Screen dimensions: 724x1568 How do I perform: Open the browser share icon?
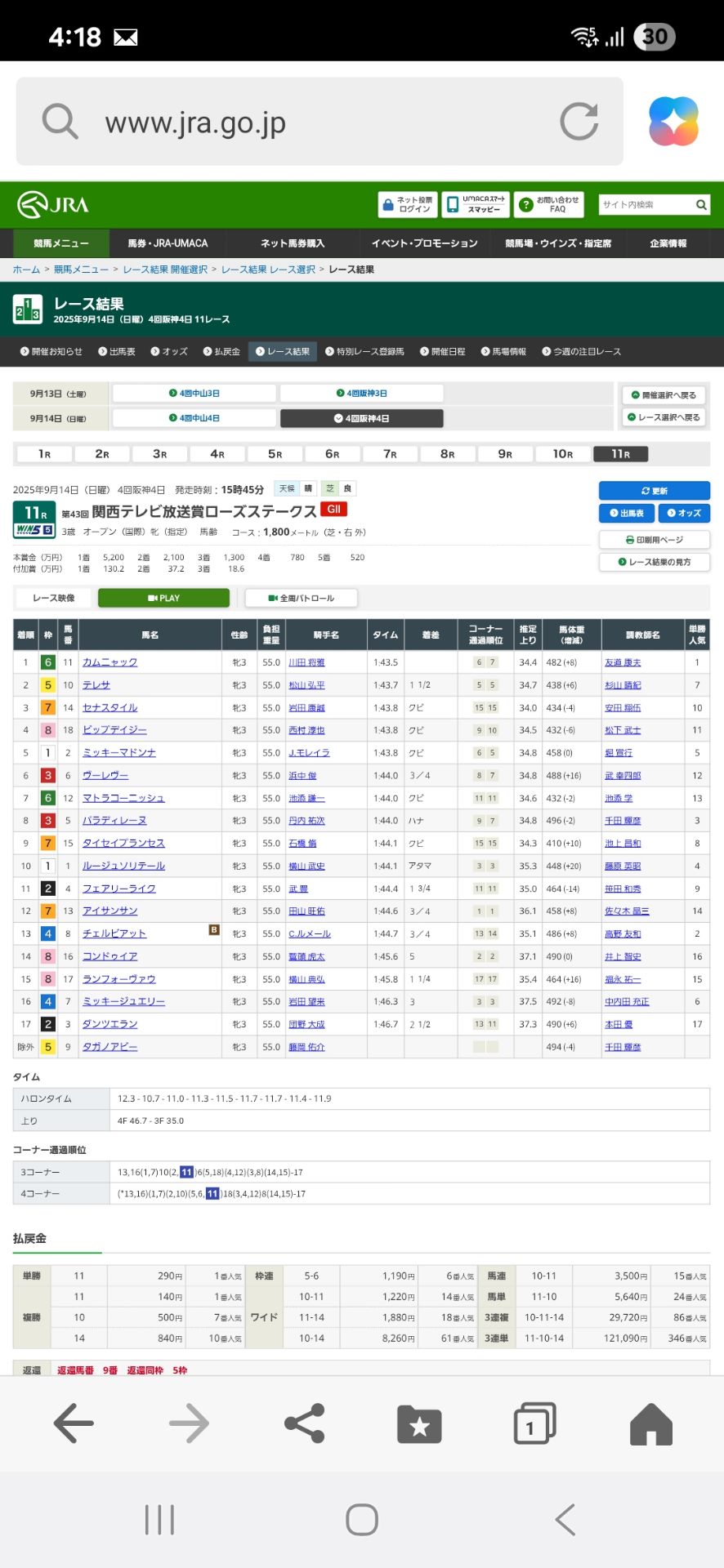coord(304,1423)
